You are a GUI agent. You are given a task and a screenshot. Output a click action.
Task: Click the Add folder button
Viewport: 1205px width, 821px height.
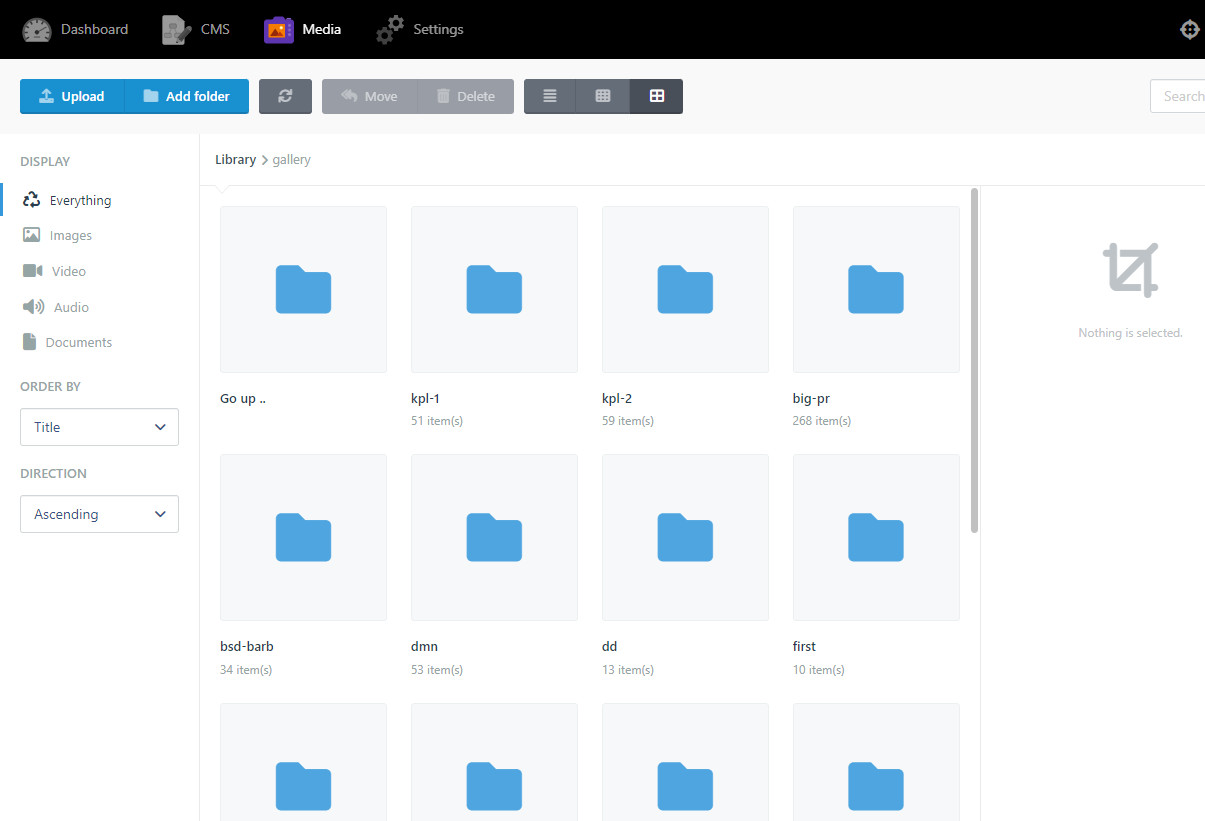[x=186, y=96]
